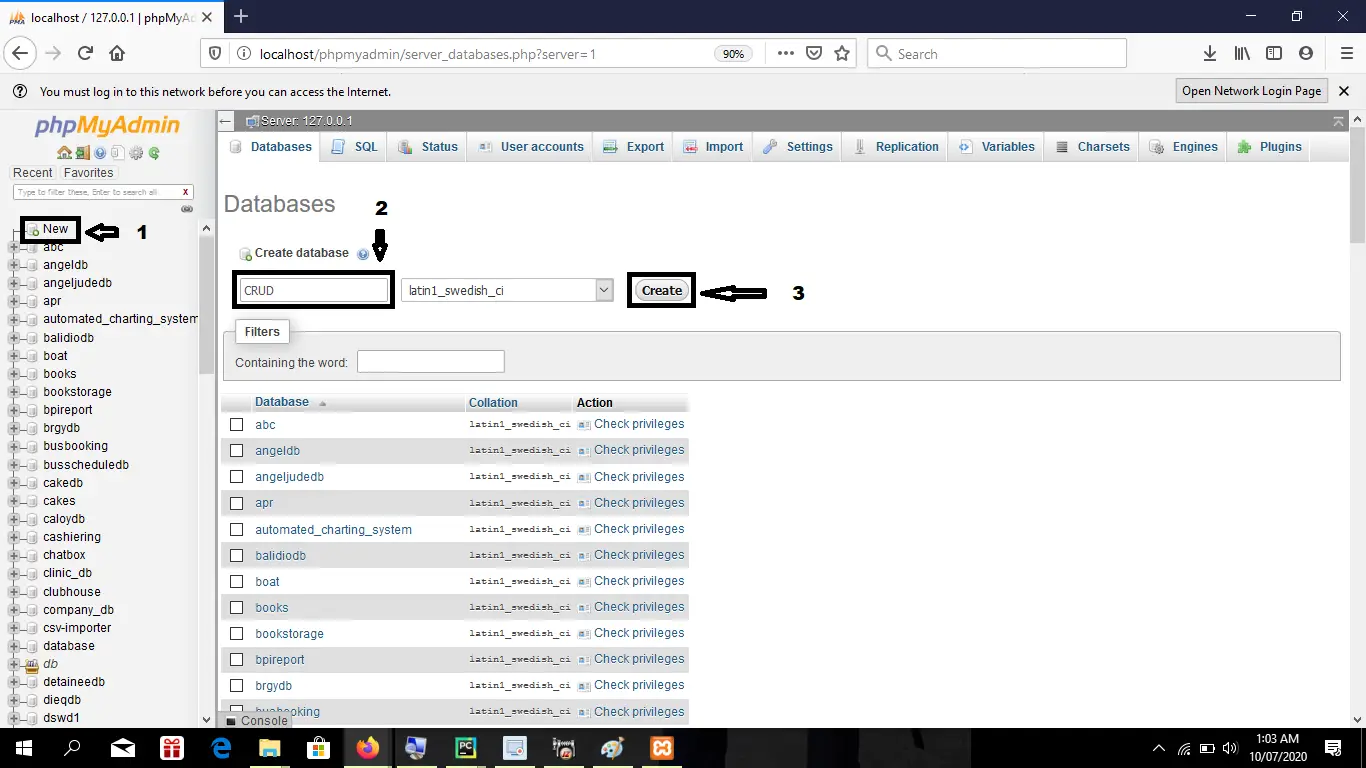Switch to the Import tab
This screenshot has height=768, width=1366.
714,147
